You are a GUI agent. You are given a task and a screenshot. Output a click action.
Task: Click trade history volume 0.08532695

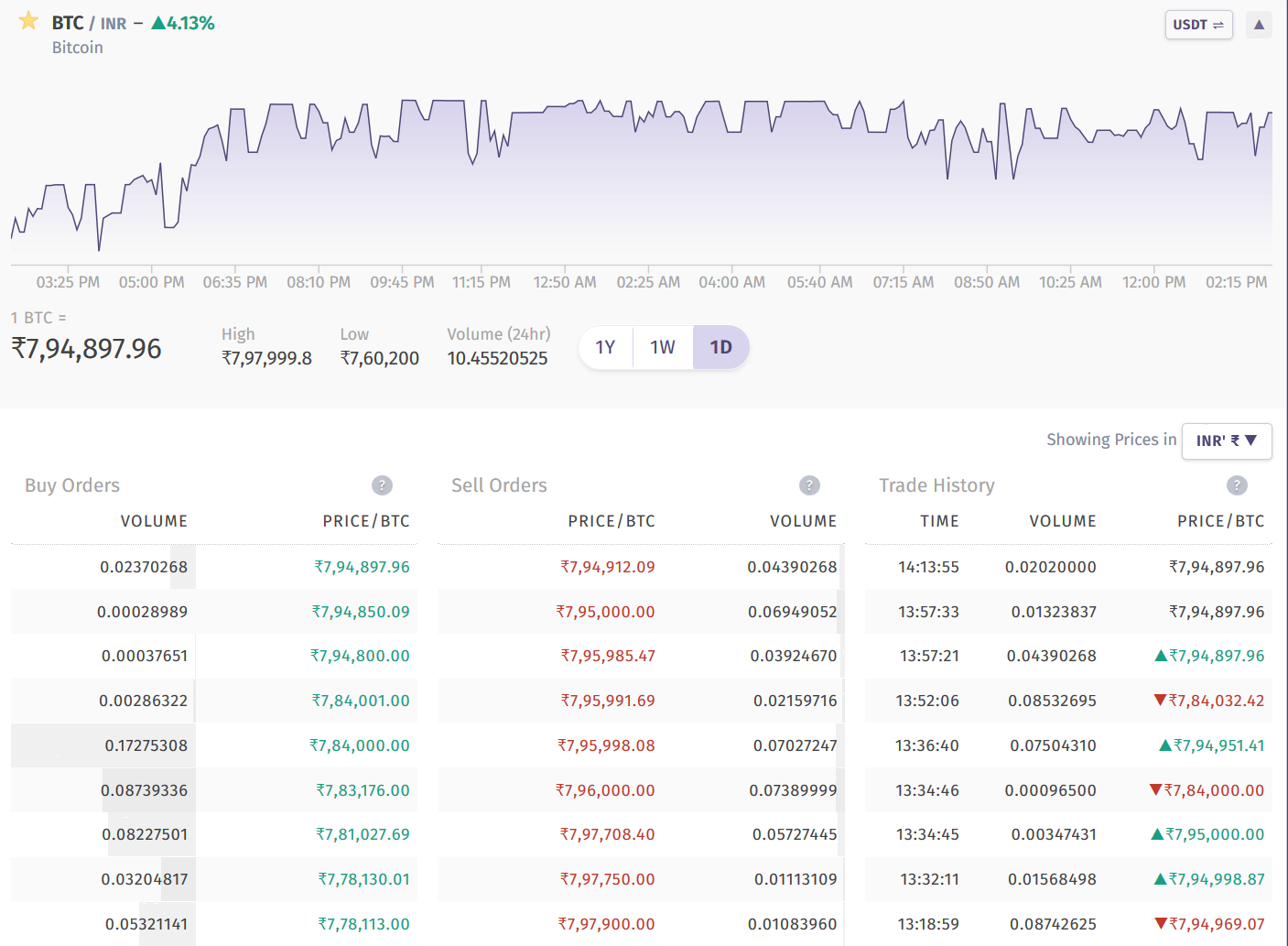pyautogui.click(x=1052, y=701)
